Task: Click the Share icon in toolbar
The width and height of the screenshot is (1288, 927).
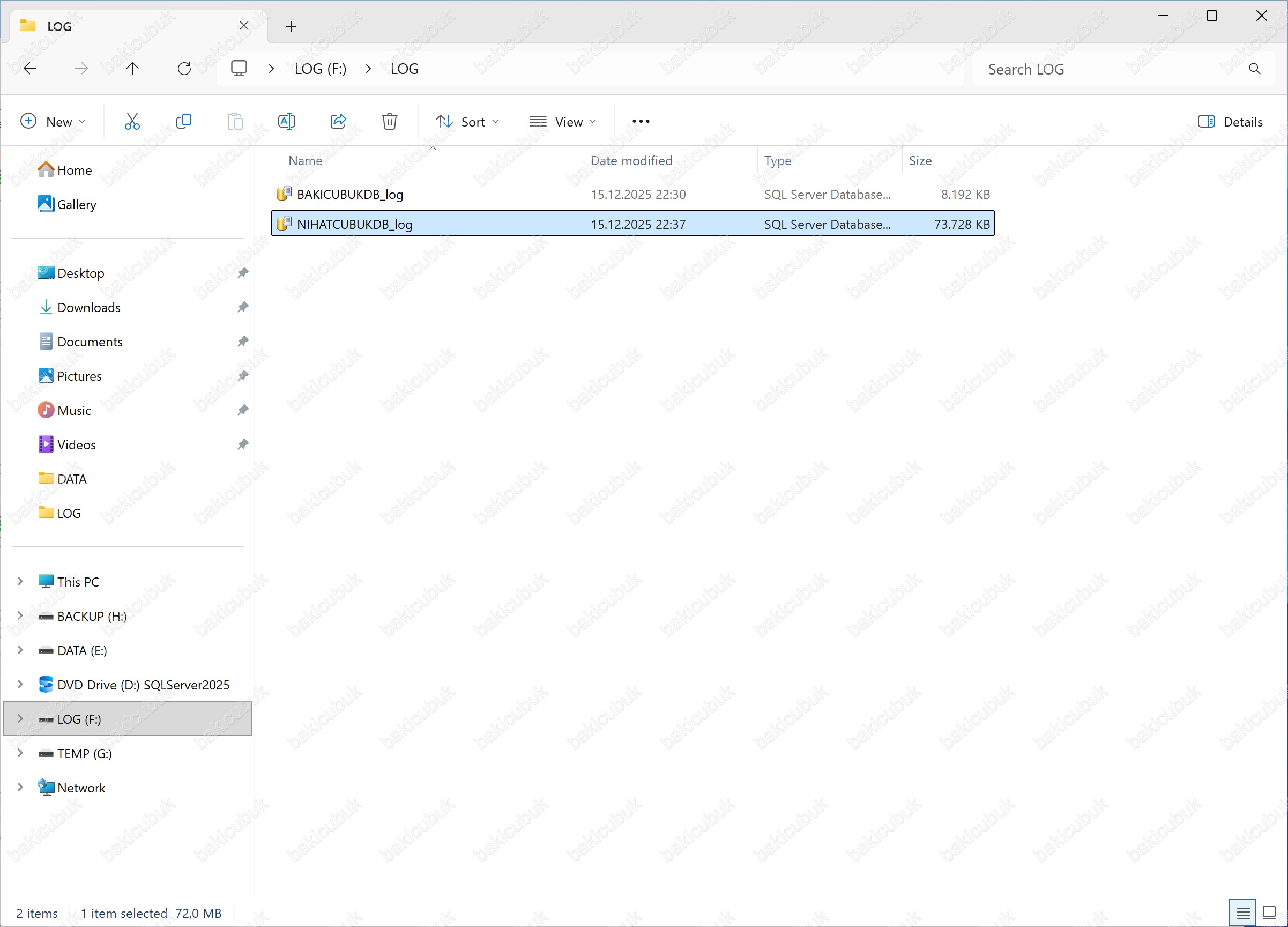Action: pyautogui.click(x=338, y=122)
